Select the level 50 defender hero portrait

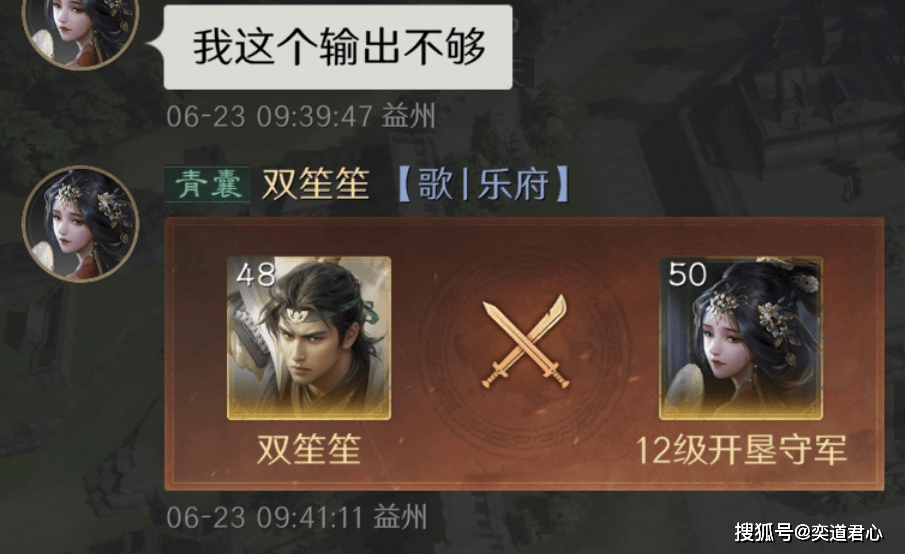[741, 338]
